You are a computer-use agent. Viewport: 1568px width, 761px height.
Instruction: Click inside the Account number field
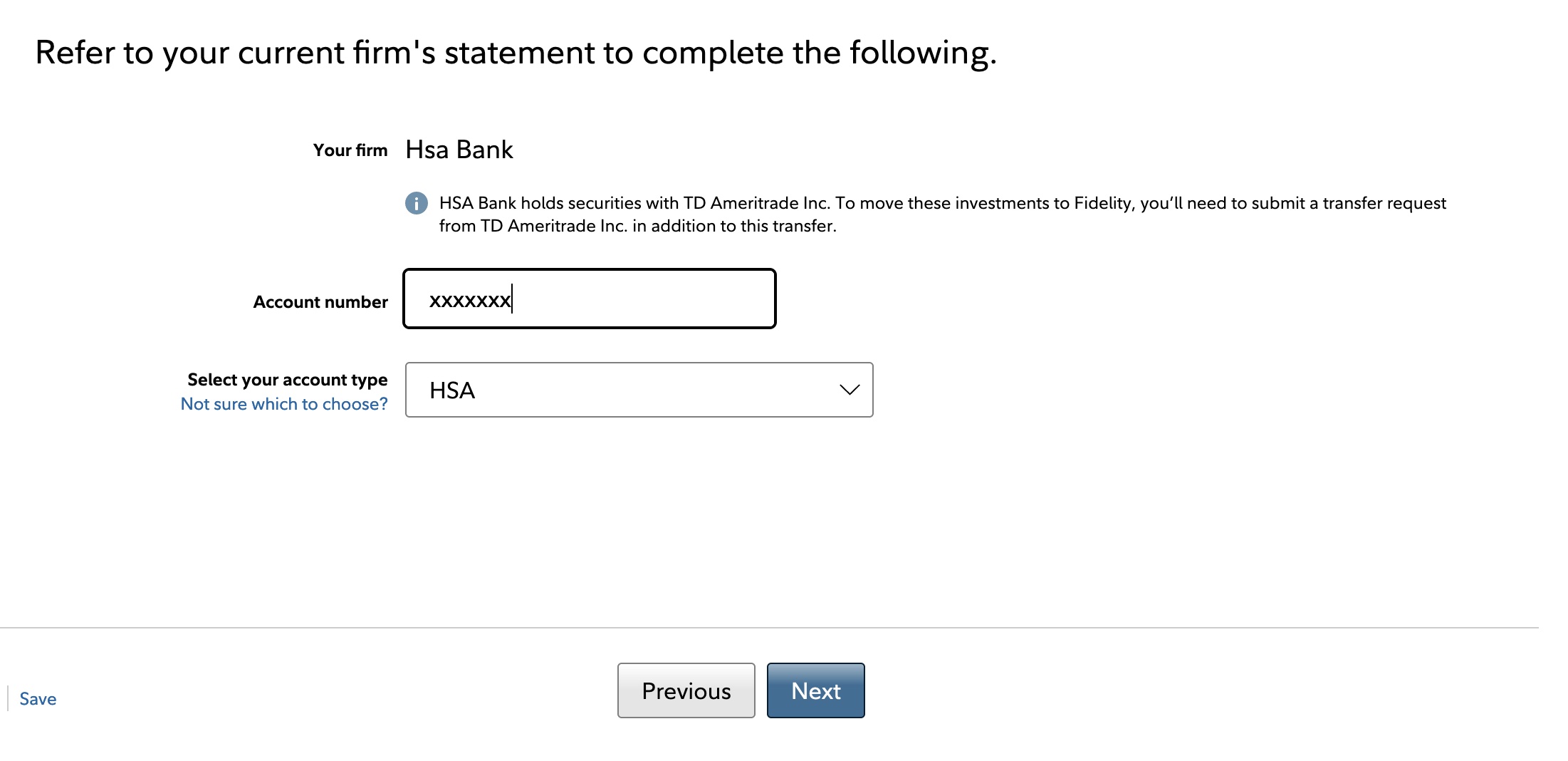click(589, 299)
